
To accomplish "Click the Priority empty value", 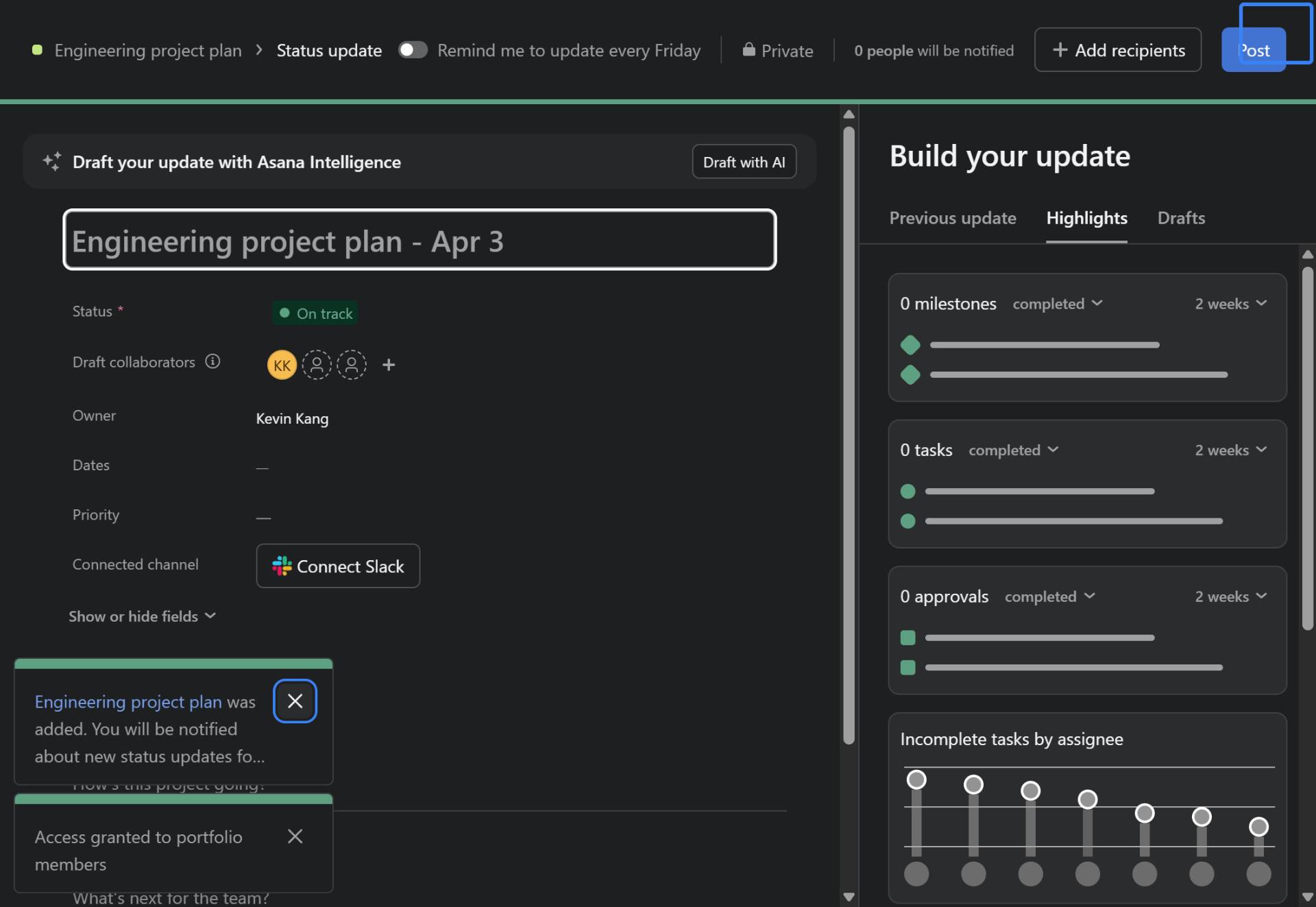I will click(263, 518).
